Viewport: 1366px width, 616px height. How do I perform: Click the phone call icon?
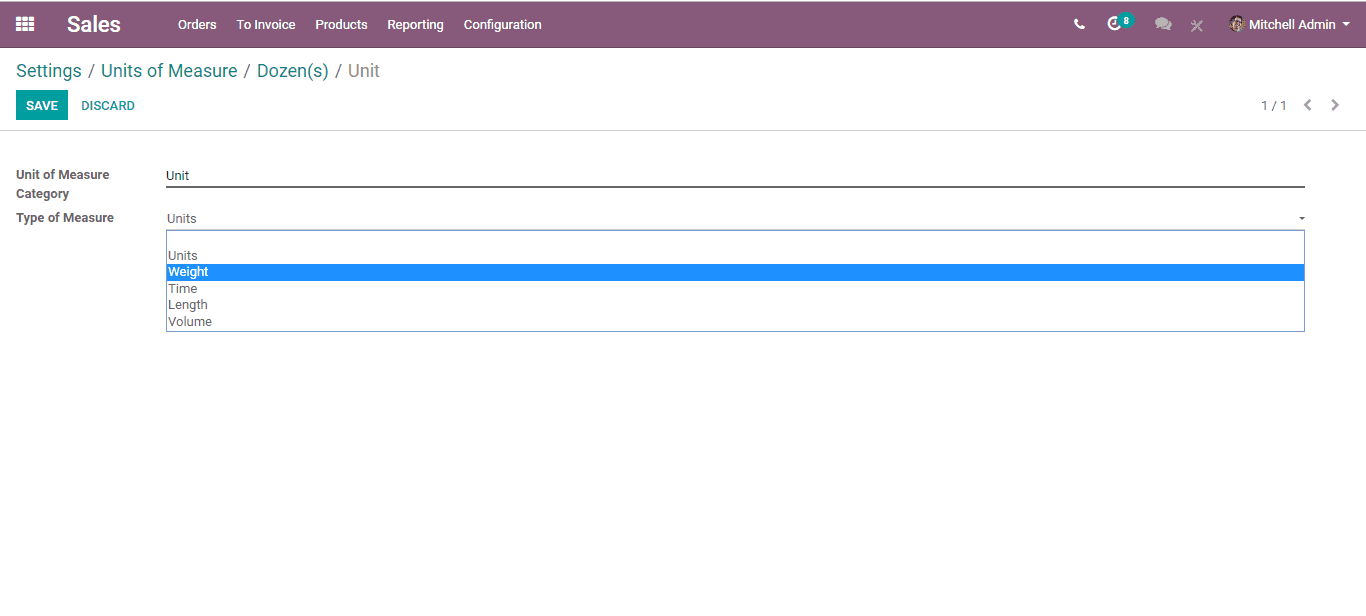click(x=1079, y=24)
